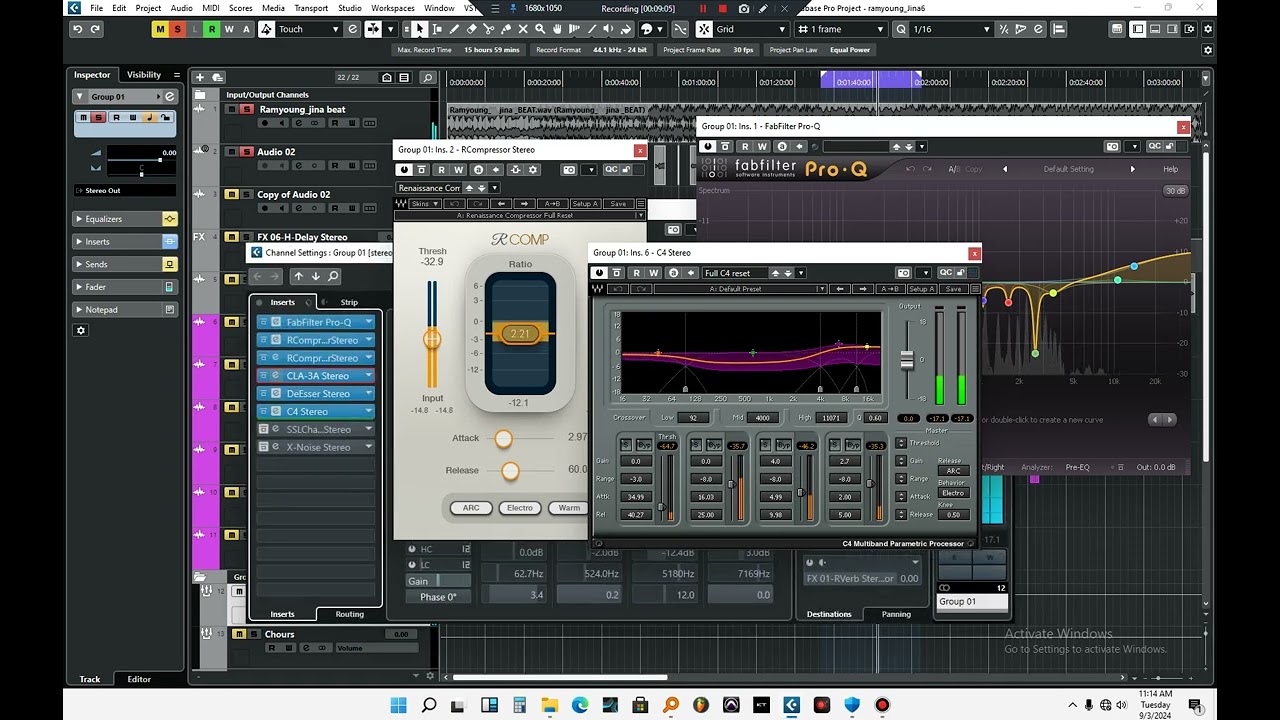Image resolution: width=1280 pixels, height=720 pixels.
Task: Toggle C4 plugin power bypass button
Action: pos(600,273)
